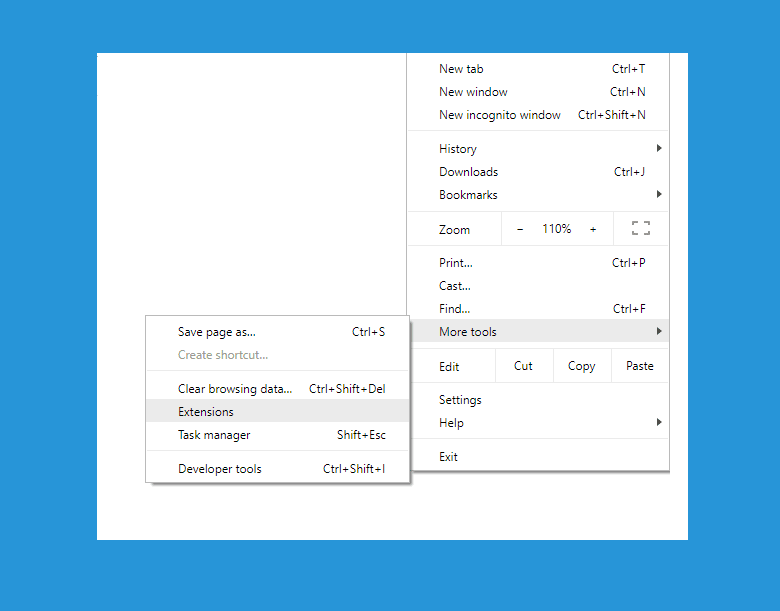
Task: Click the Paste button
Action: pos(640,366)
